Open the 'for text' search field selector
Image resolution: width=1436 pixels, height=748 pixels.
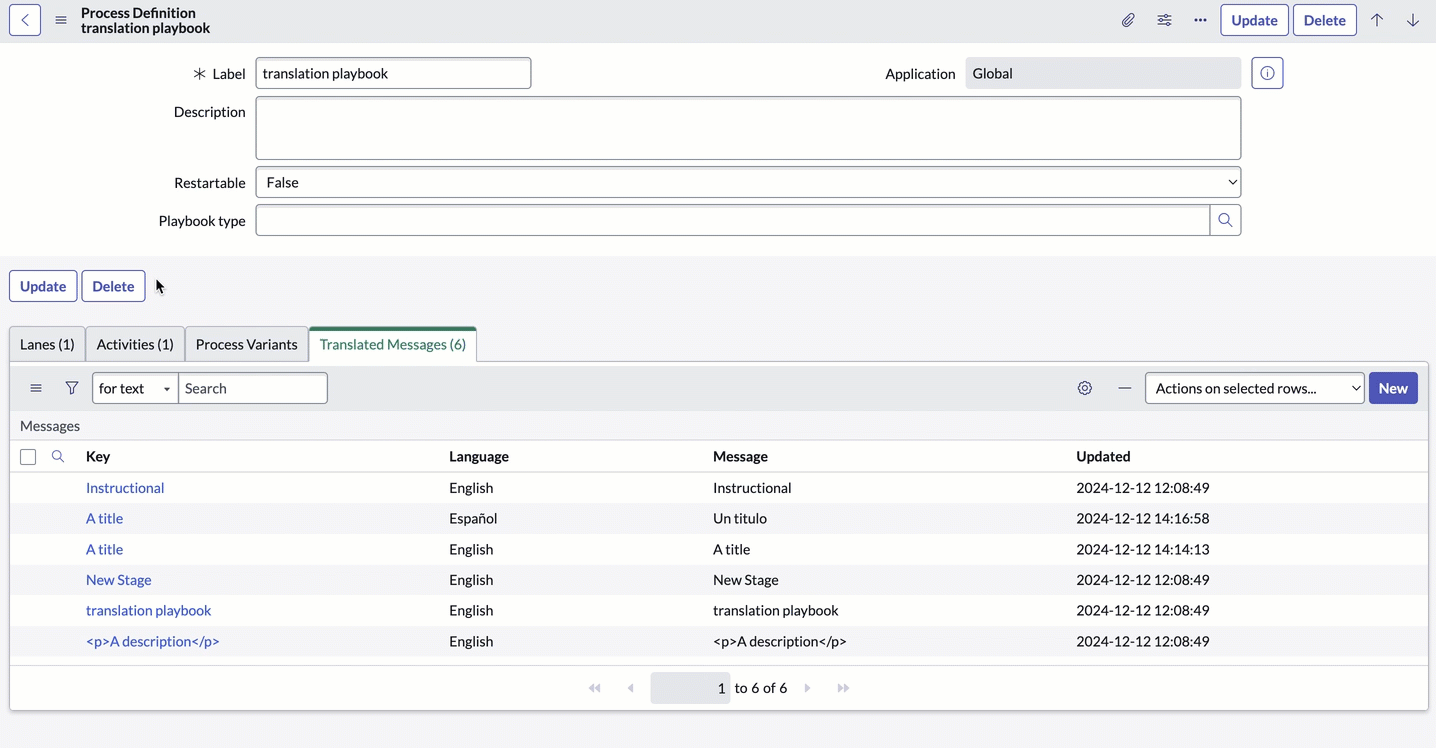[x=135, y=388]
